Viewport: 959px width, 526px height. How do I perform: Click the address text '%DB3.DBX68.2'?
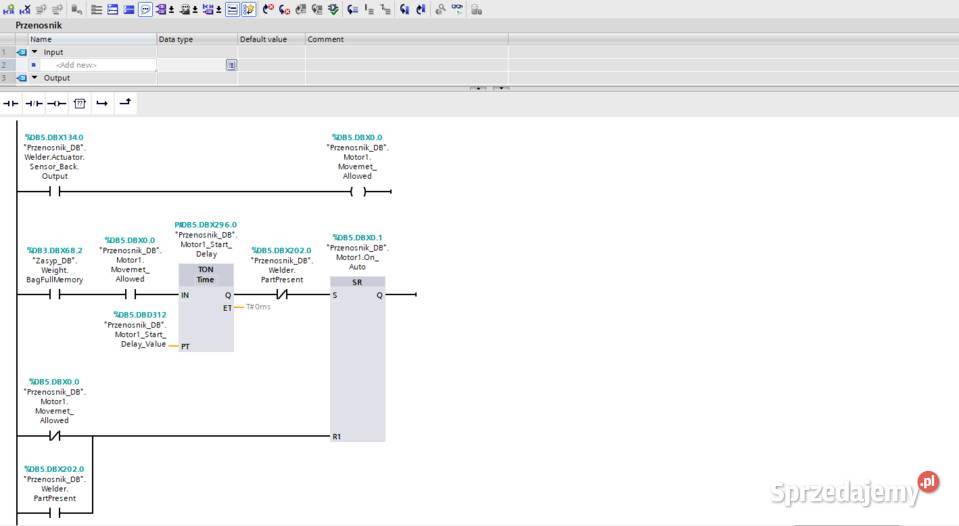pyautogui.click(x=54, y=250)
